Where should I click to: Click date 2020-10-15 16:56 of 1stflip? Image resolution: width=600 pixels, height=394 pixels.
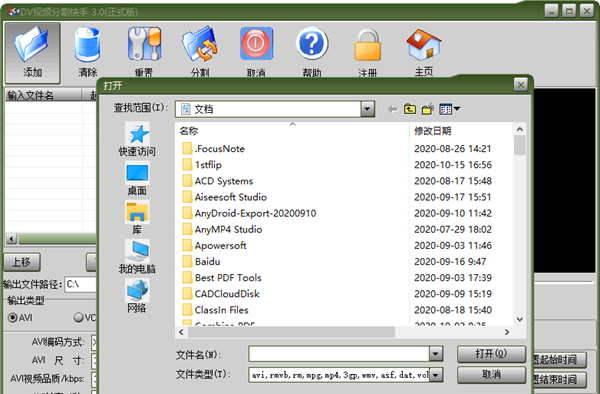pyautogui.click(x=453, y=164)
